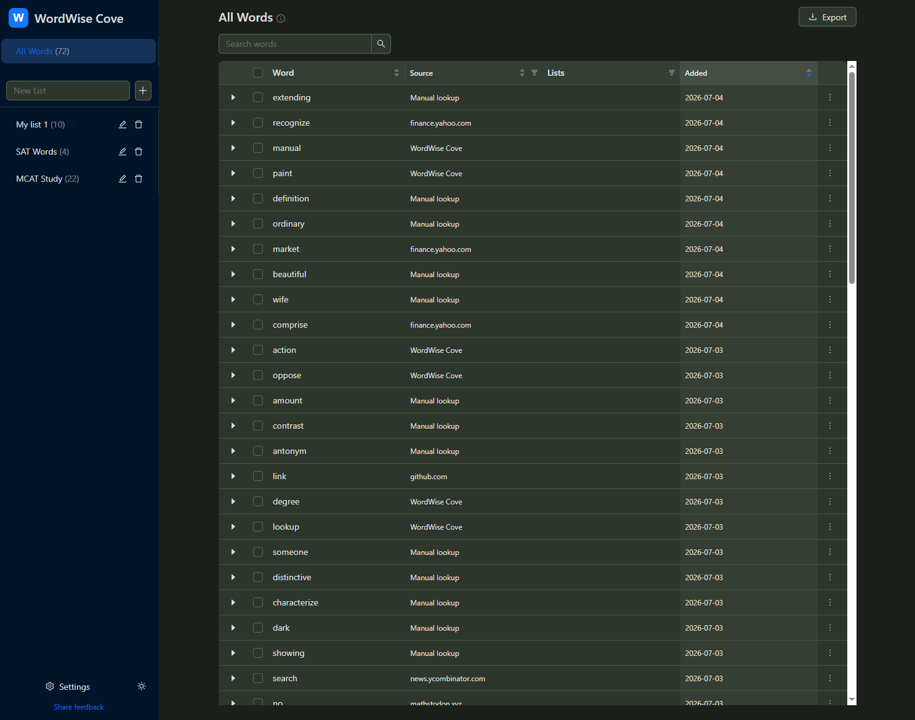Open the more menu for market
Image resolution: width=915 pixels, height=720 pixels.
pos(830,249)
